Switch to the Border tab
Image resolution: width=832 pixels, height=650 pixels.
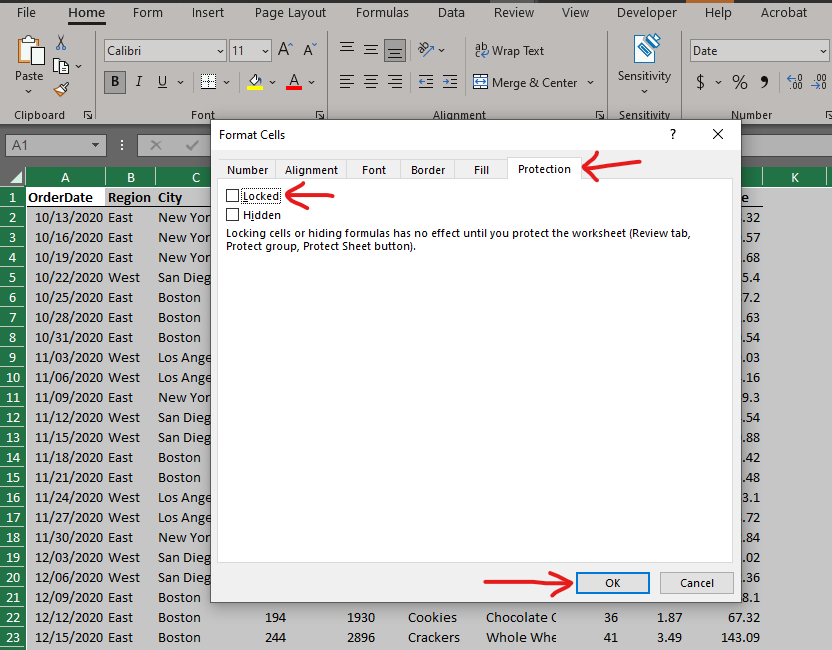pos(427,169)
